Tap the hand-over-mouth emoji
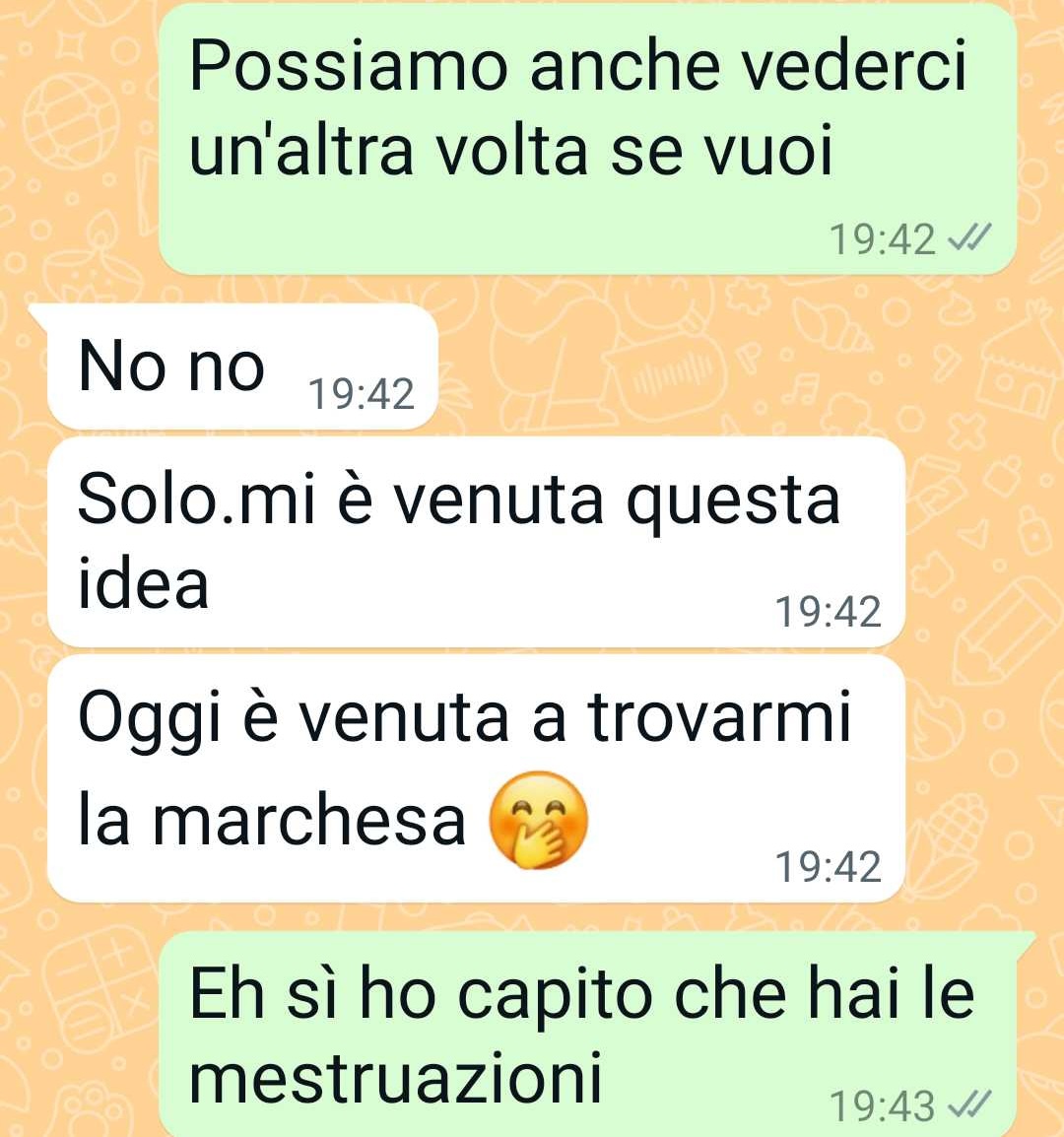Screen dimensions: 1064x1137 (538, 820)
